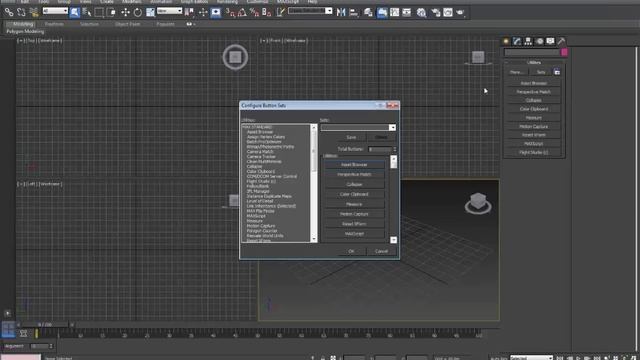Screen dimensions: 640x360
Task: Switch to Object Paint ribbon tab
Action: click(127, 24)
